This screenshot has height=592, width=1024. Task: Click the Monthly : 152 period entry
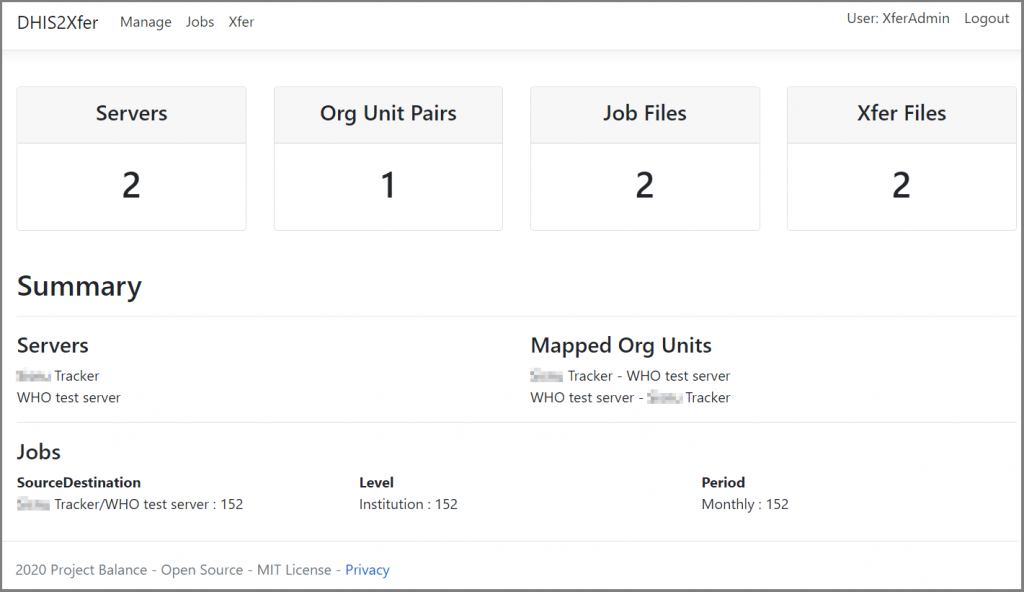click(745, 504)
